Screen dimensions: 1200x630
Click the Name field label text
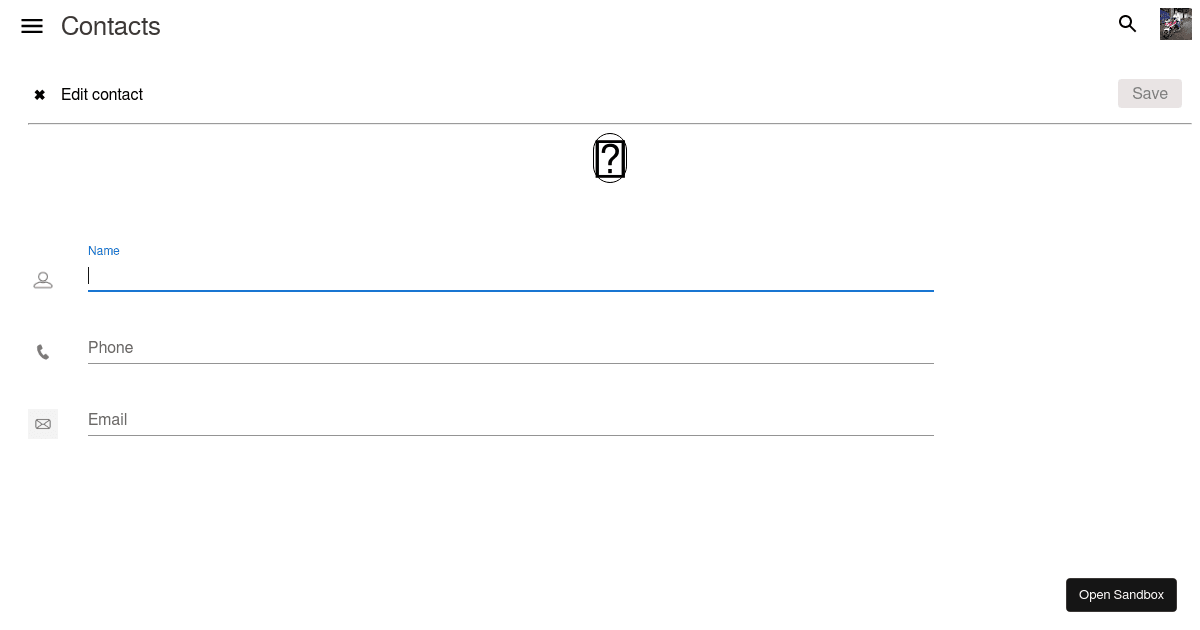103,250
